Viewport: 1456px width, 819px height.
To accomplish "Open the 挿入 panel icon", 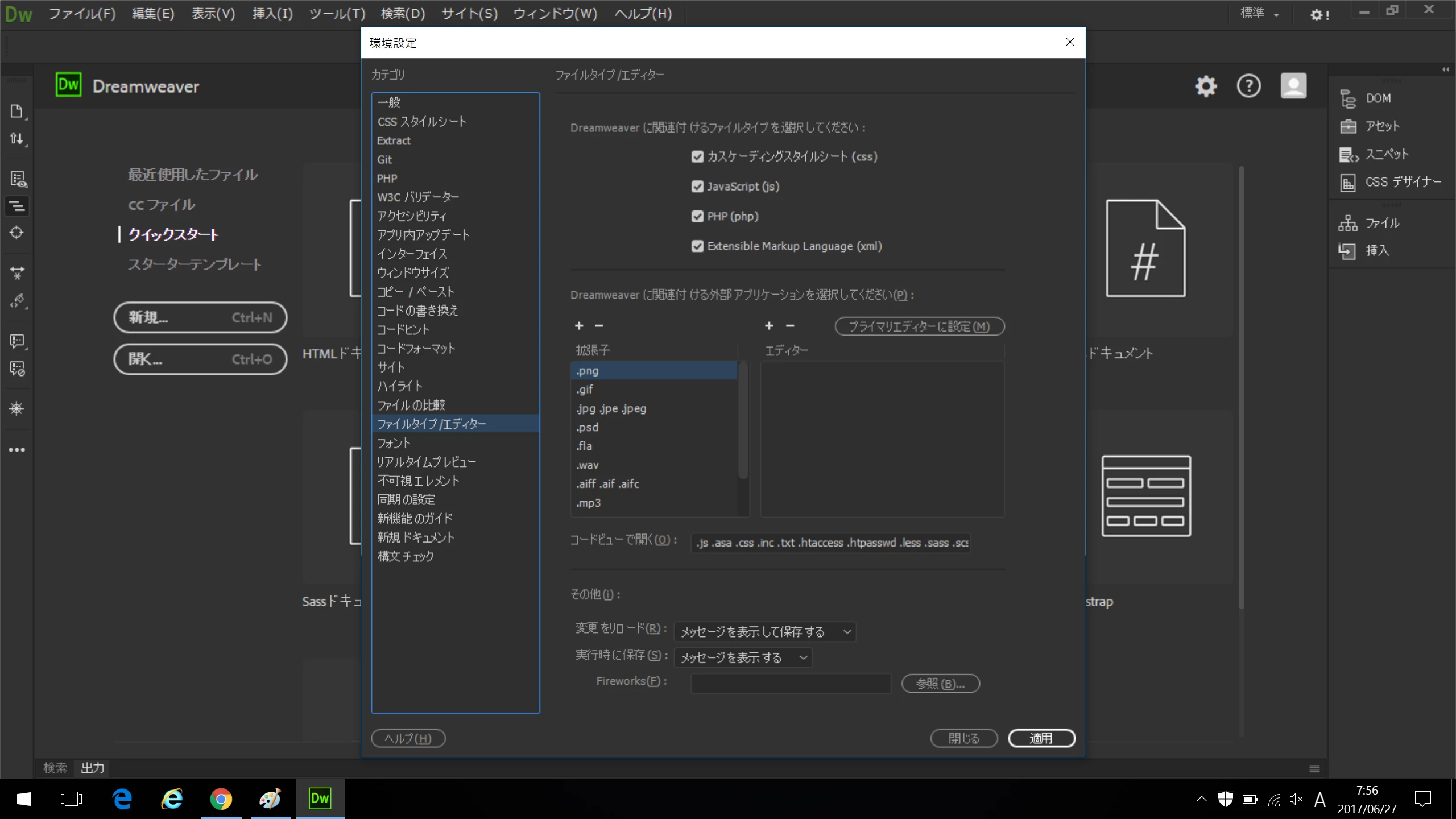I will pyautogui.click(x=1347, y=251).
